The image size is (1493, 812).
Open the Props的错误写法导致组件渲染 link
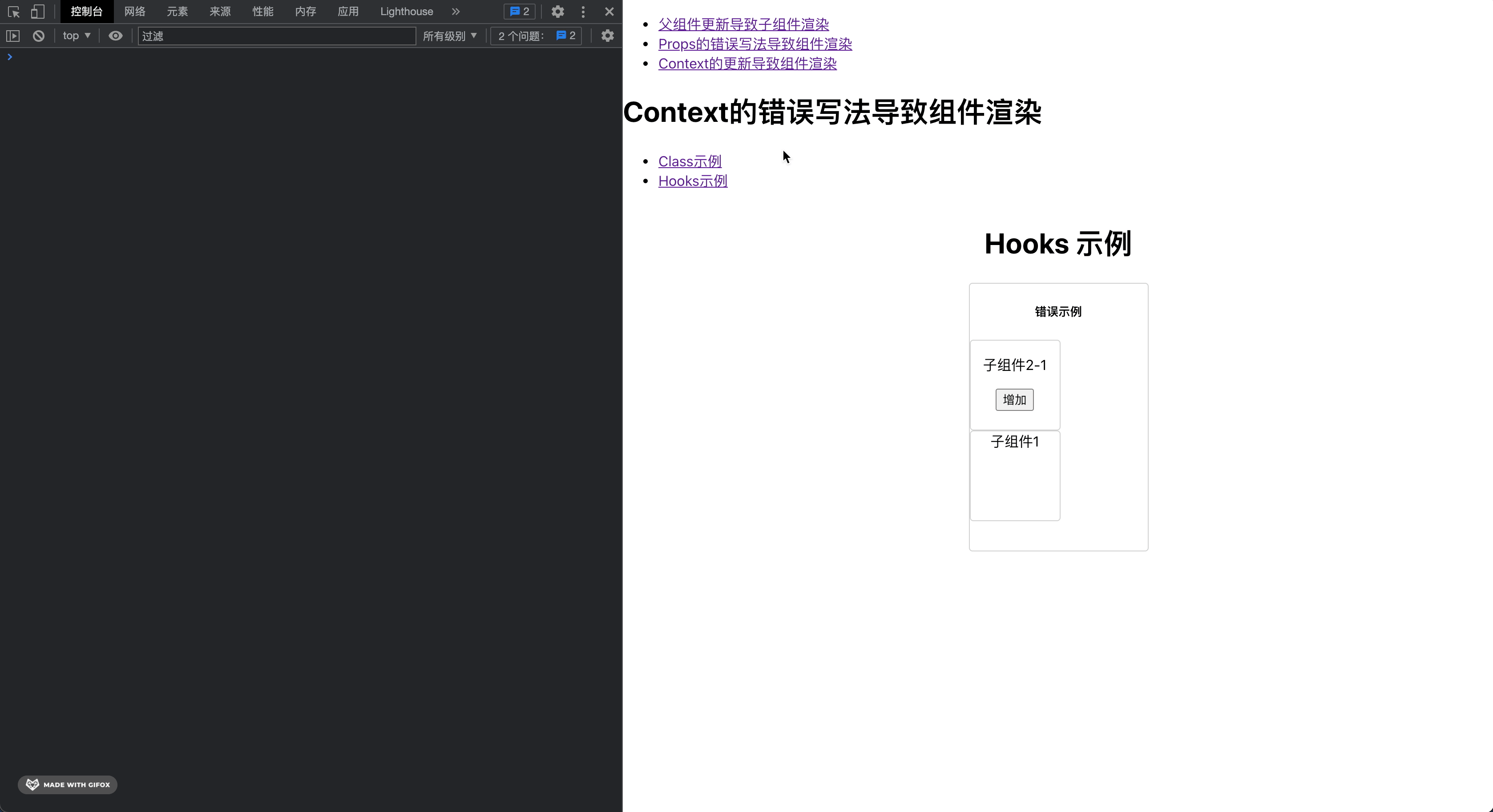755,44
